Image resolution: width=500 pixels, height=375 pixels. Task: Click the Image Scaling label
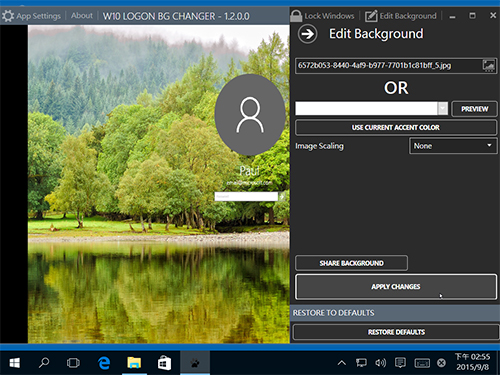point(319,146)
